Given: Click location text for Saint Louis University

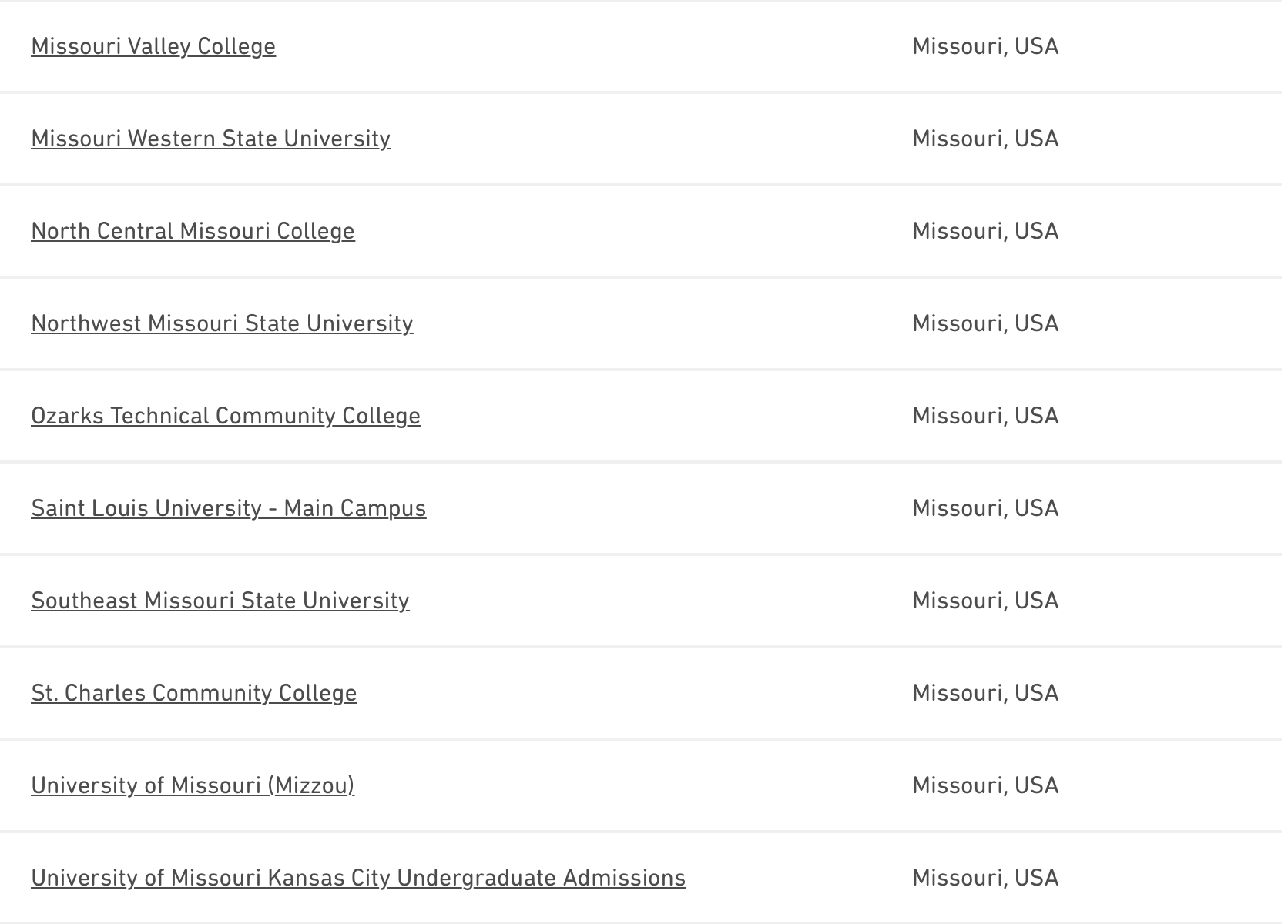Looking at the screenshot, I should click(x=985, y=508).
